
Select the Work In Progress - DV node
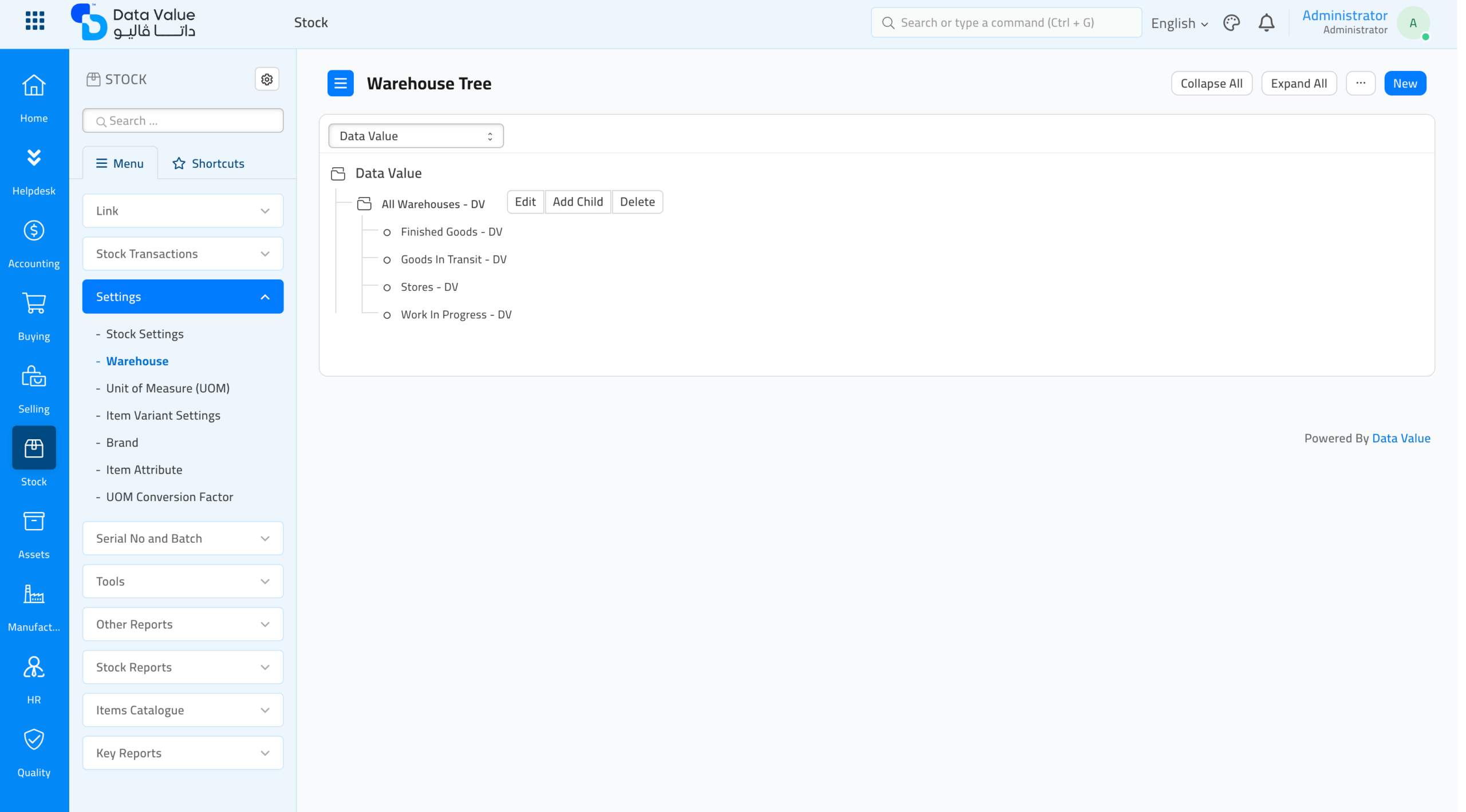[456, 314]
